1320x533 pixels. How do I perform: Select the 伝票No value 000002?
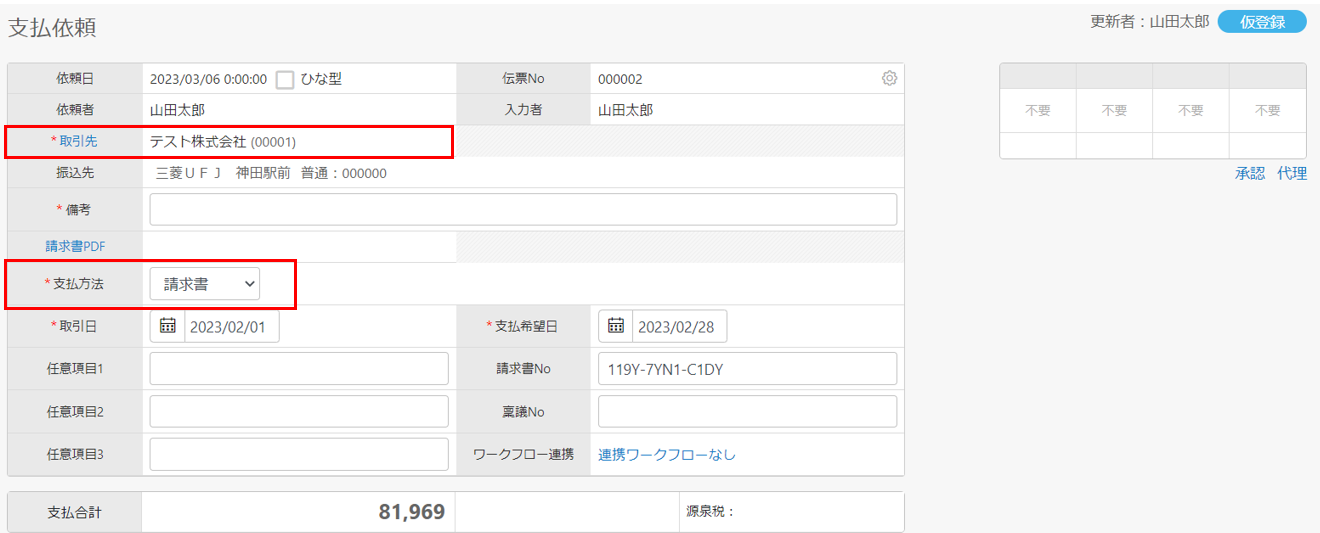point(620,79)
